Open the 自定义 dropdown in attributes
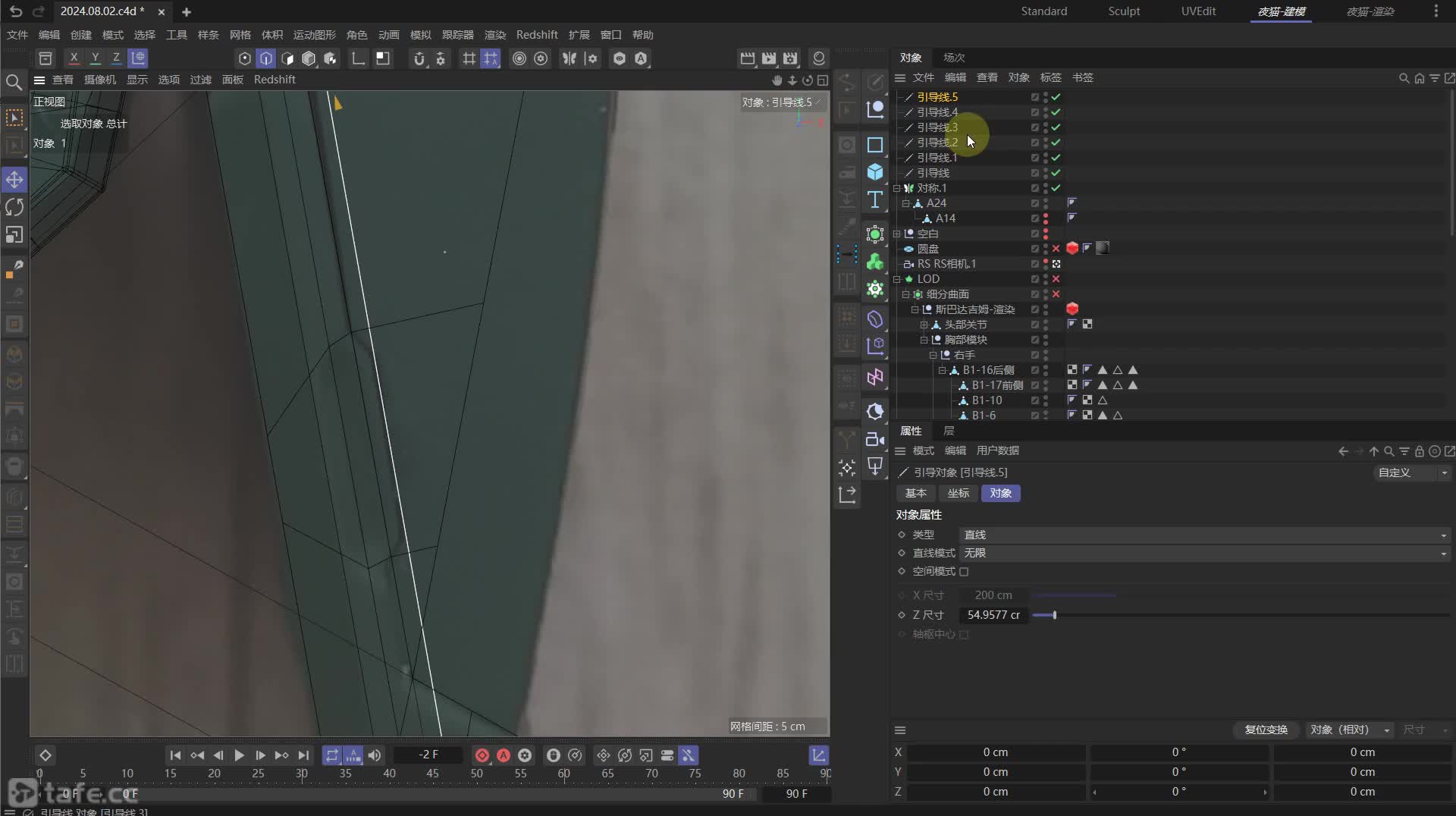Screen dimensions: 1456x816 coord(1411,472)
